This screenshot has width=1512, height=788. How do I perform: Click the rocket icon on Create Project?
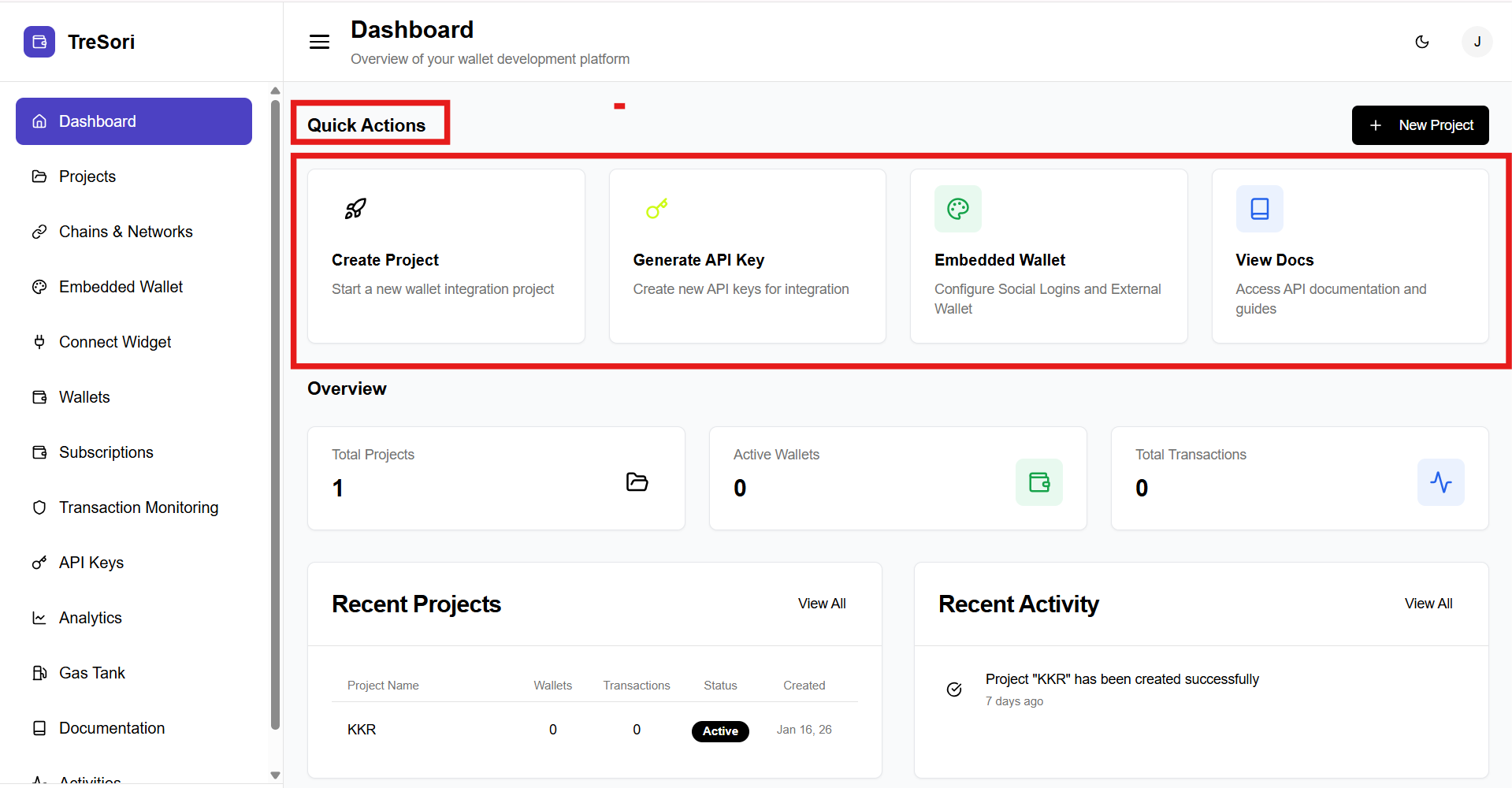pyautogui.click(x=355, y=209)
